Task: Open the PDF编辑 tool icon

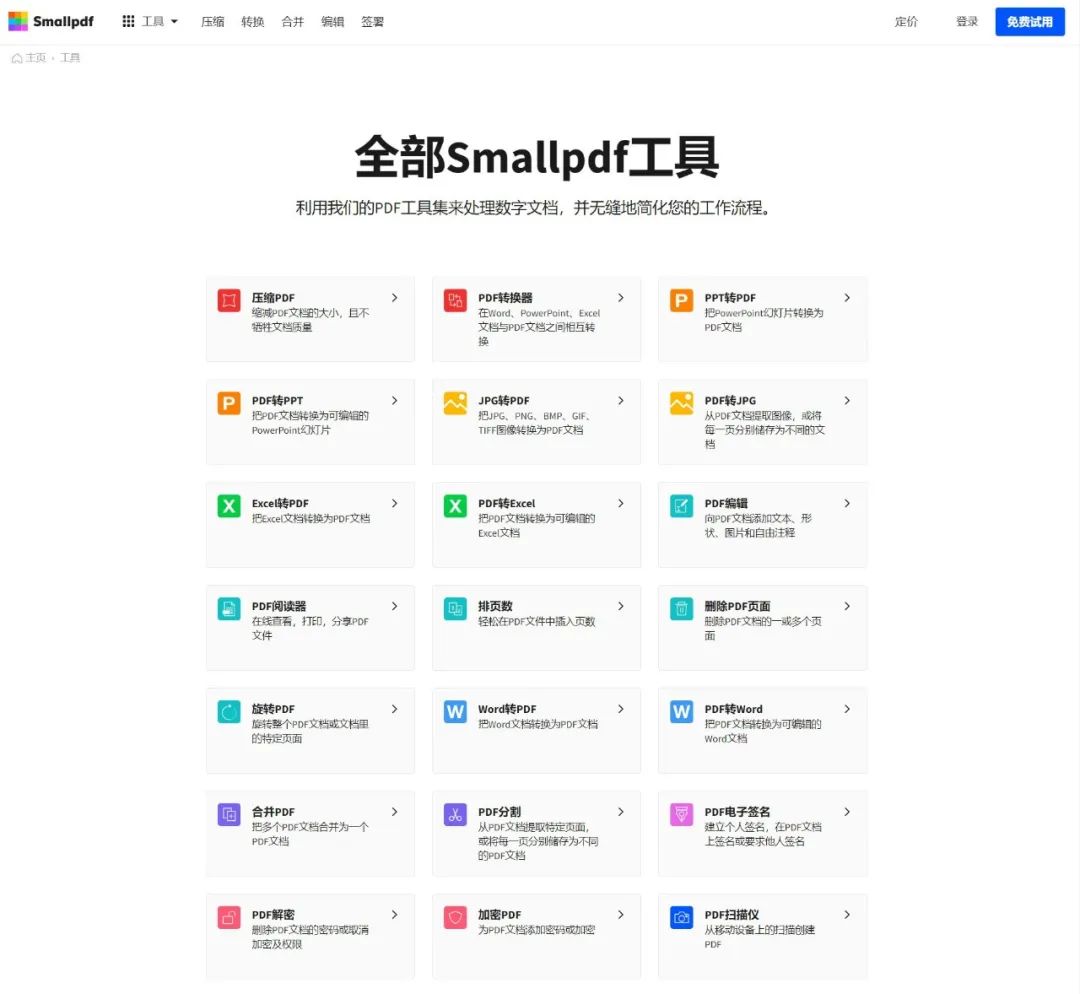Action: 681,504
